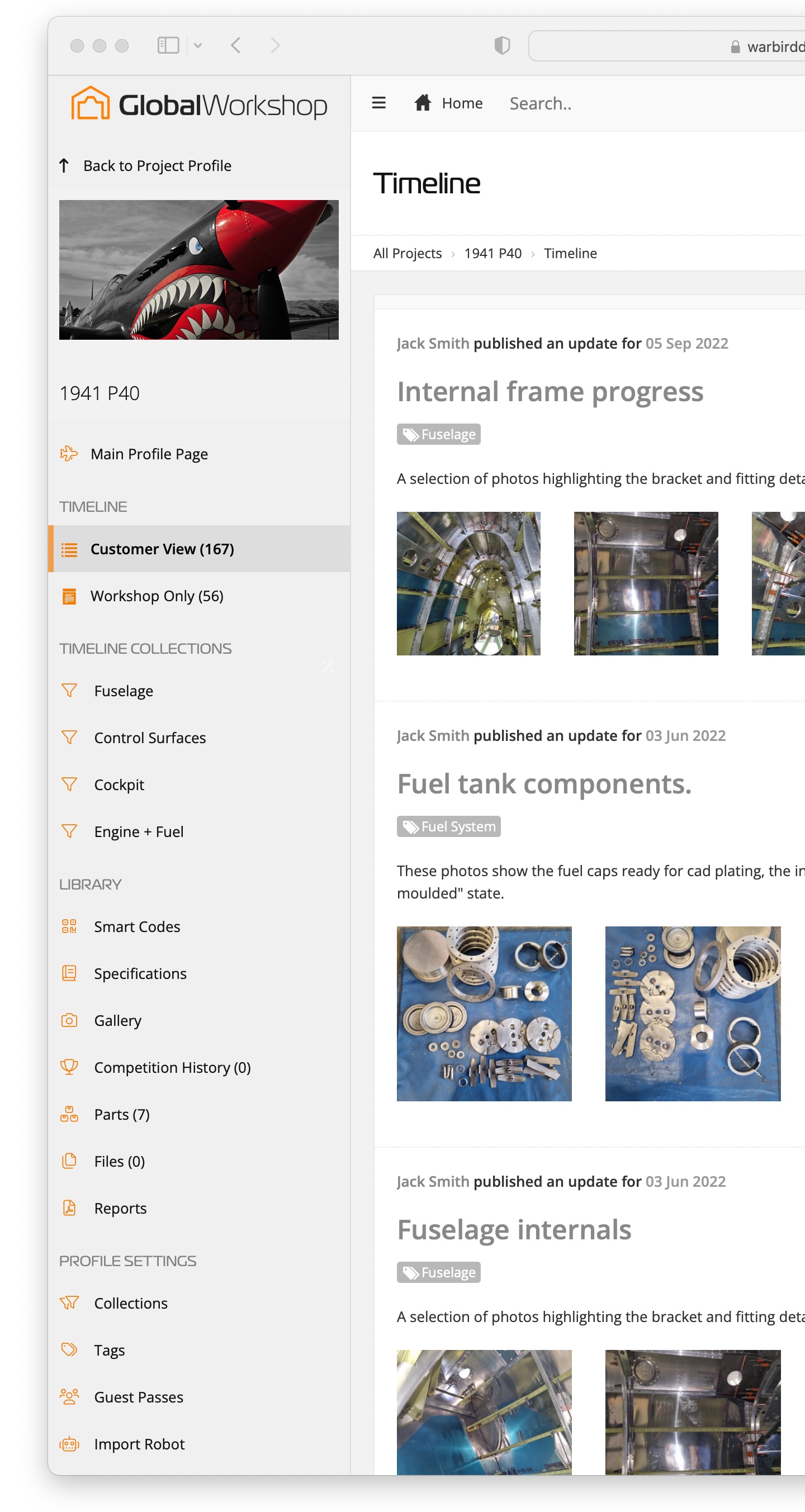Screen dimensions: 805x1512
Task: Click the Specifications document icon
Action: tap(69, 973)
